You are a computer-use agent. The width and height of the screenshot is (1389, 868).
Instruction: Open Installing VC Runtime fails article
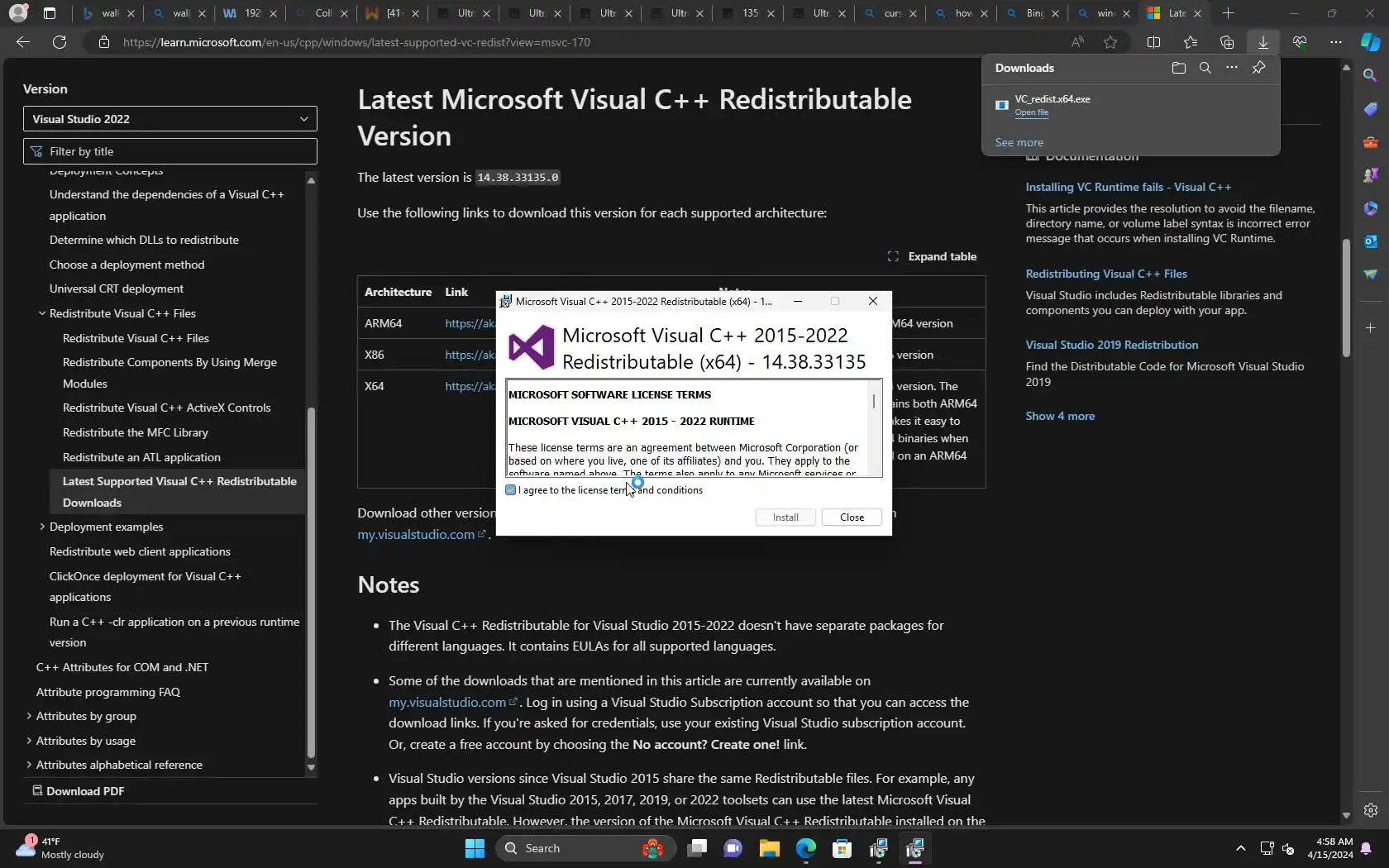tap(1128, 187)
